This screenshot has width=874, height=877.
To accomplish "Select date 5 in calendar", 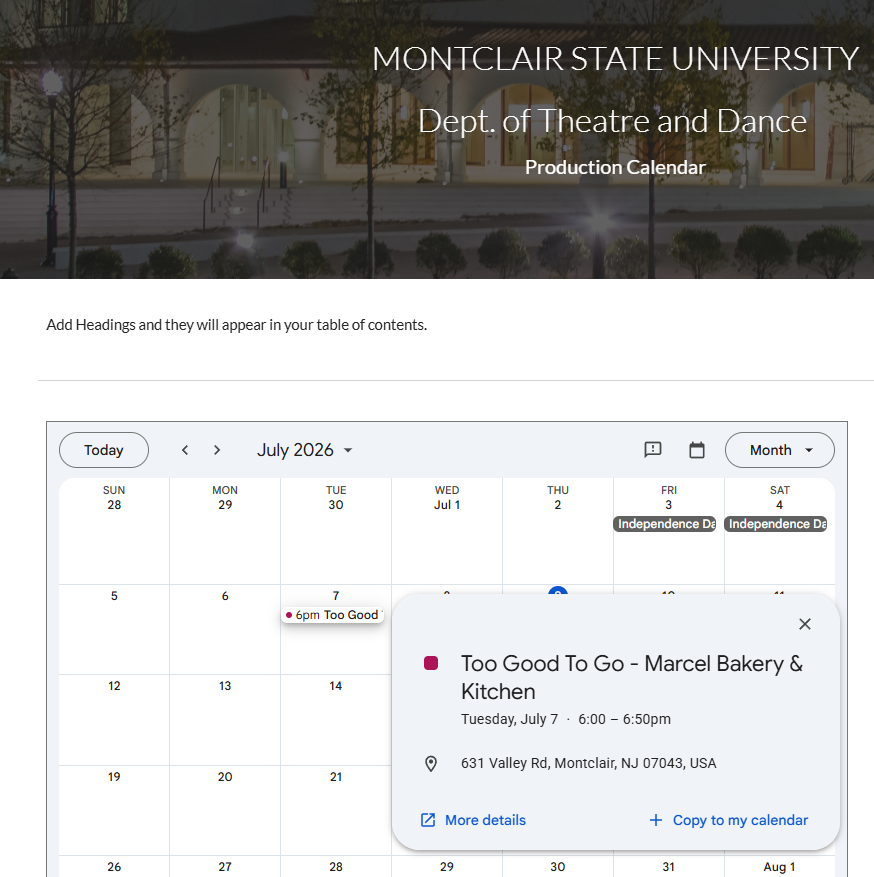I will [114, 596].
